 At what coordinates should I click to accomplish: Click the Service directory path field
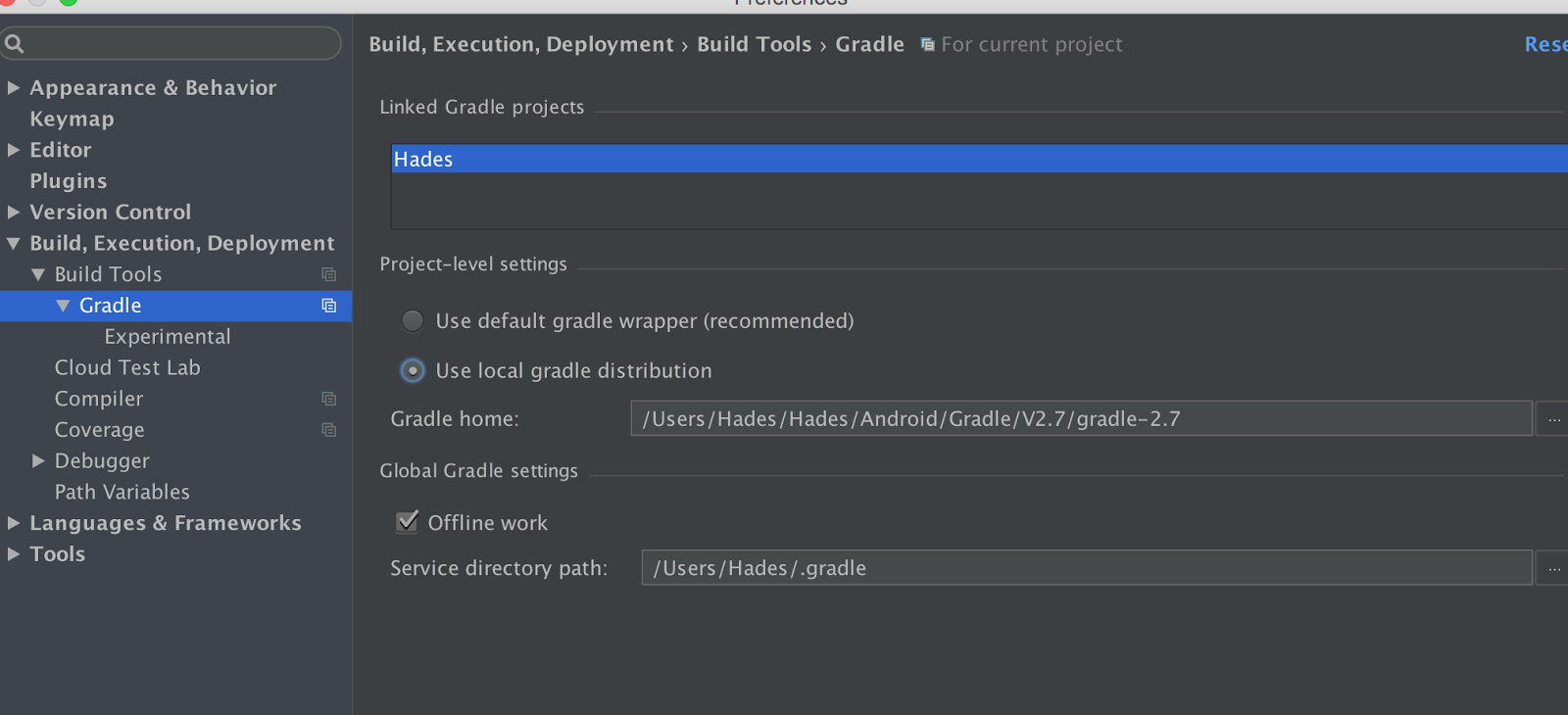pos(1086,568)
